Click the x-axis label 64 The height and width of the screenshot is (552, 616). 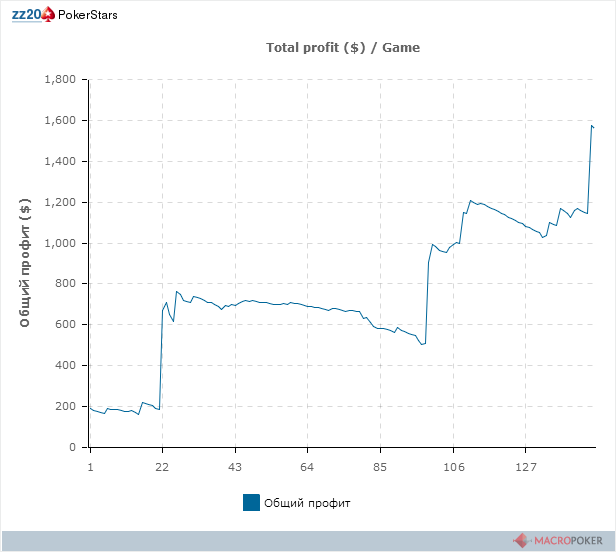click(307, 467)
